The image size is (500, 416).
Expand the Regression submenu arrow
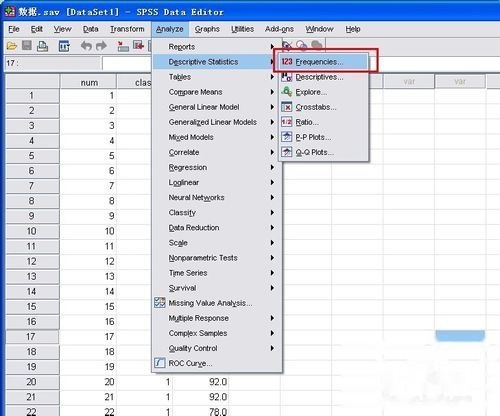coord(272,167)
